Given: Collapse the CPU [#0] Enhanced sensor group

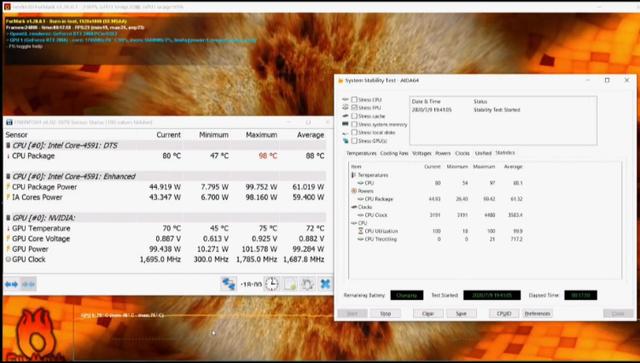Looking at the screenshot, I should tap(8, 176).
